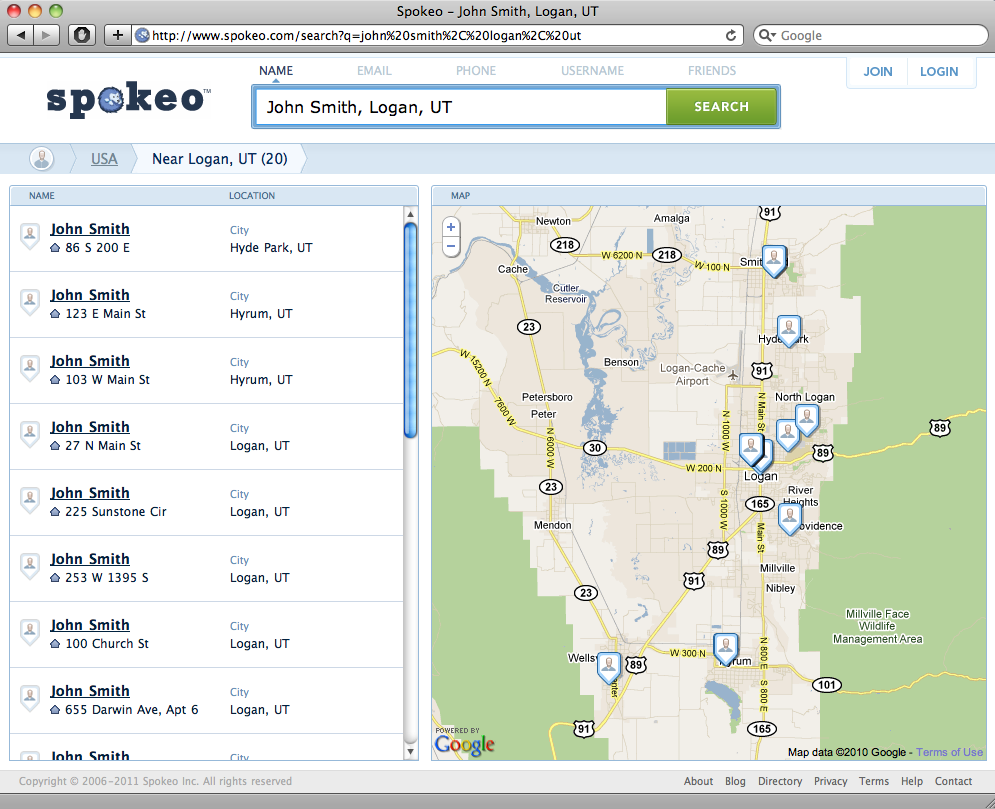Open the Directory footer link
Viewport: 995px width, 809px height.
point(780,781)
